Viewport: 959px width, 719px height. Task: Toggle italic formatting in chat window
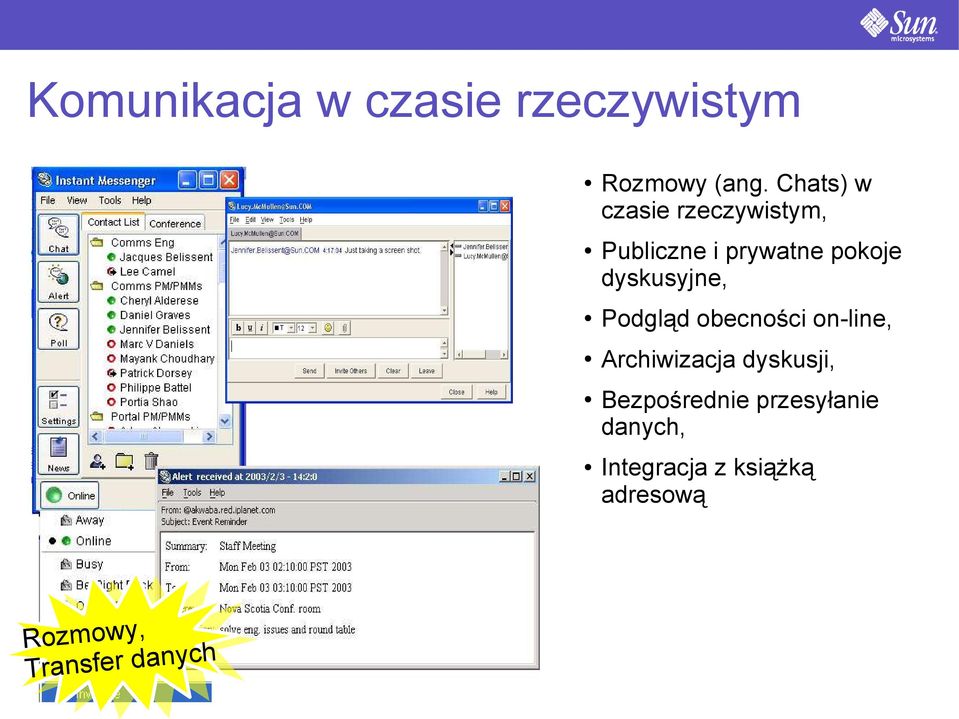261,328
